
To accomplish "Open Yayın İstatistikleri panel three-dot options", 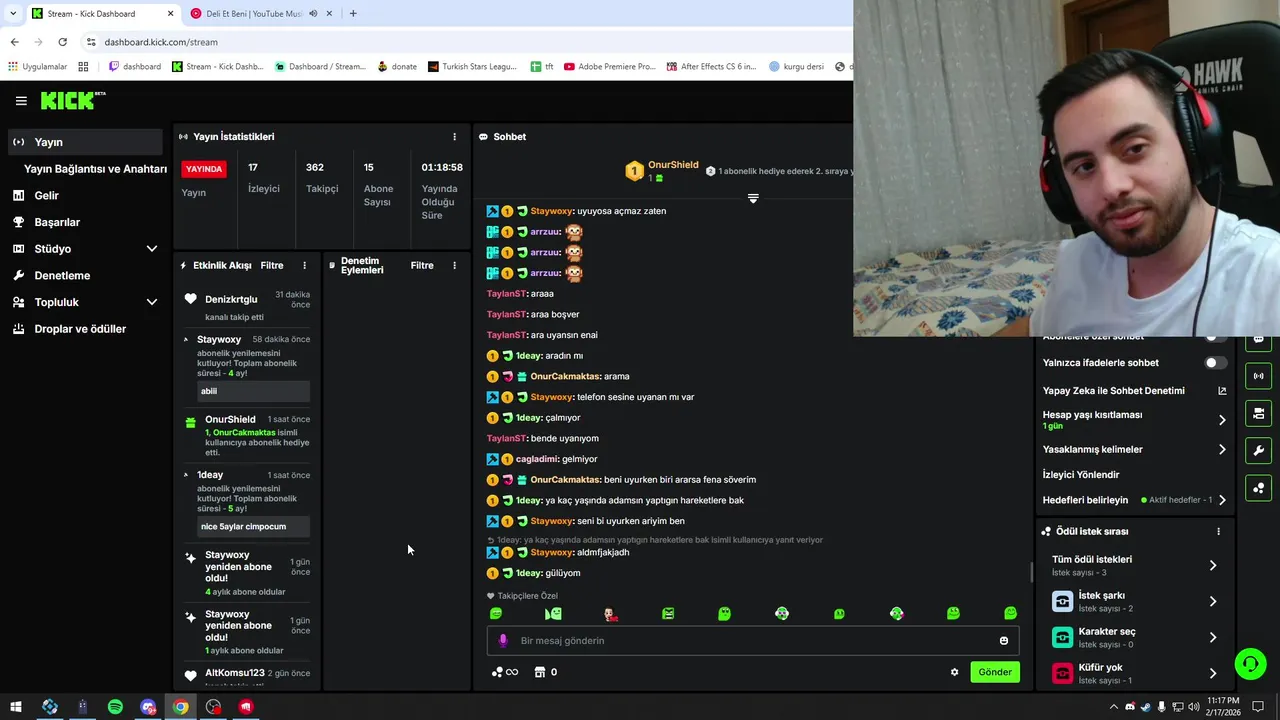I will tap(454, 137).
